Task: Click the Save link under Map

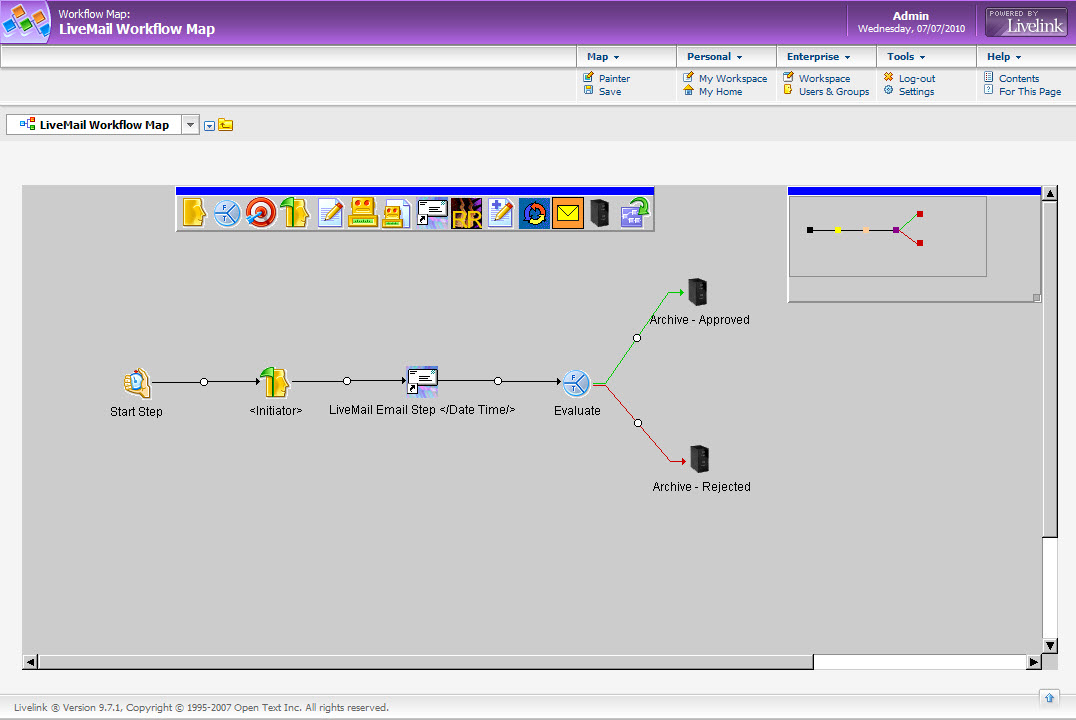Action: click(610, 92)
